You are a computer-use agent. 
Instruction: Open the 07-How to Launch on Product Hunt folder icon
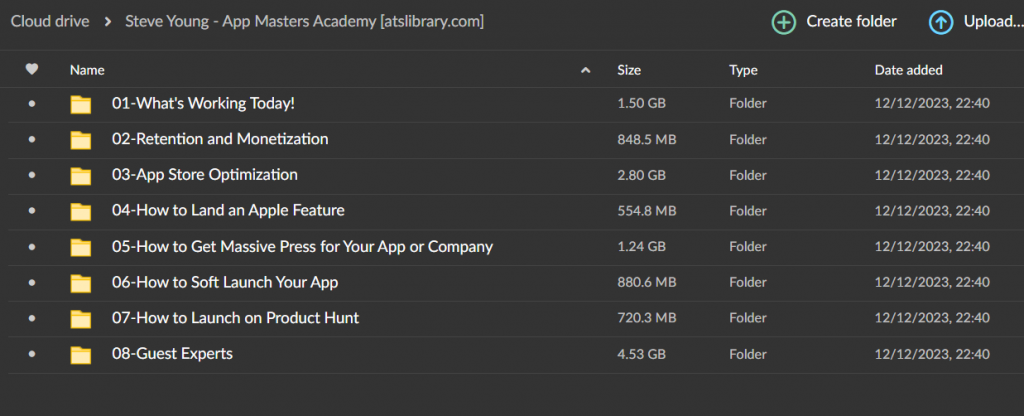[x=81, y=319]
